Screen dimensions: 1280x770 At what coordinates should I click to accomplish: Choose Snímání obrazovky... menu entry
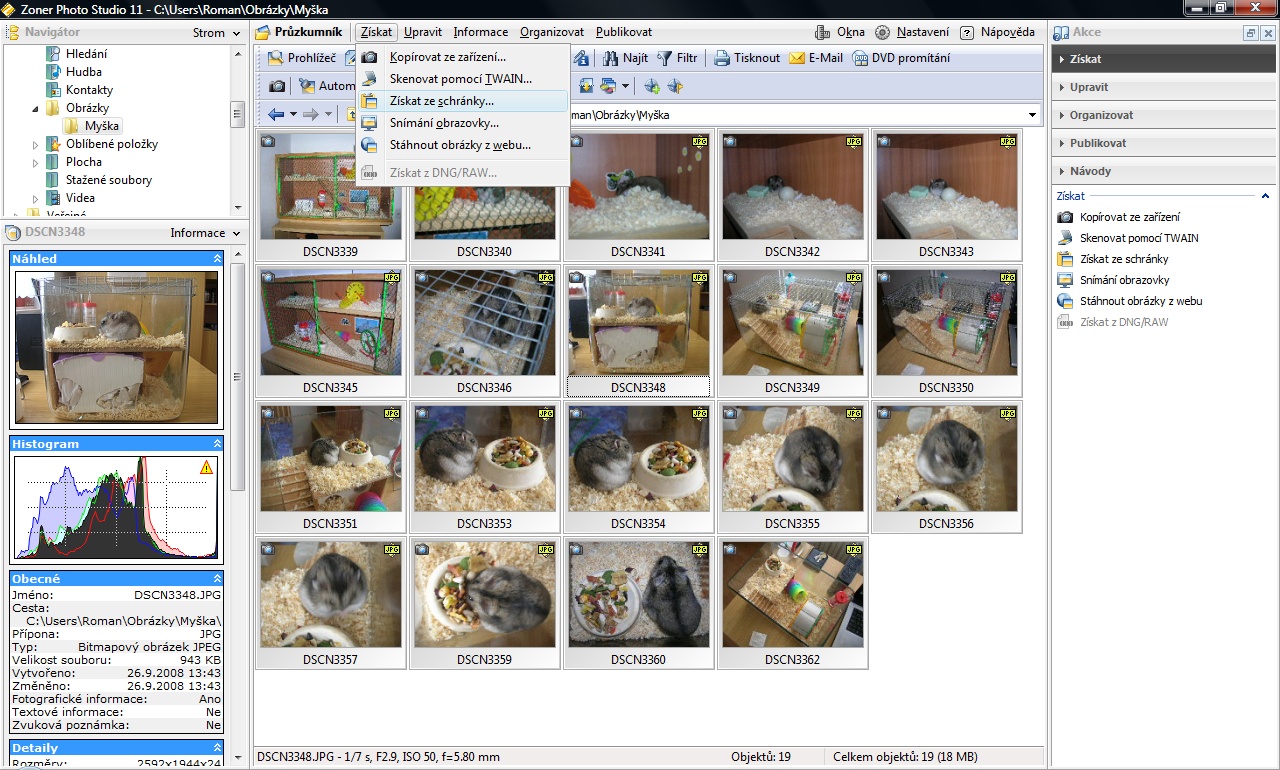pyautogui.click(x=463, y=123)
